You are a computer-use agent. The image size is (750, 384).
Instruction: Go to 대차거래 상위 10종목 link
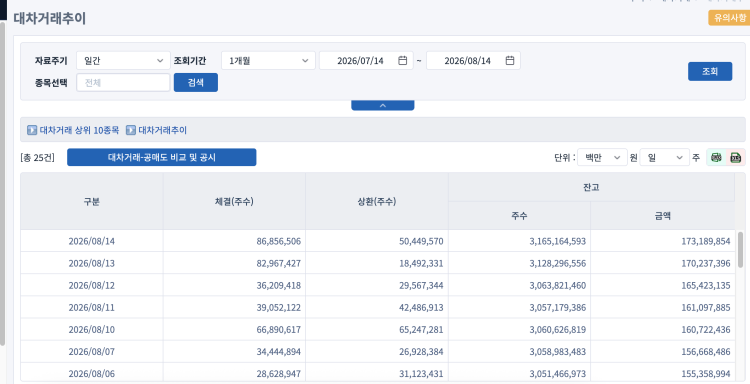point(79,130)
